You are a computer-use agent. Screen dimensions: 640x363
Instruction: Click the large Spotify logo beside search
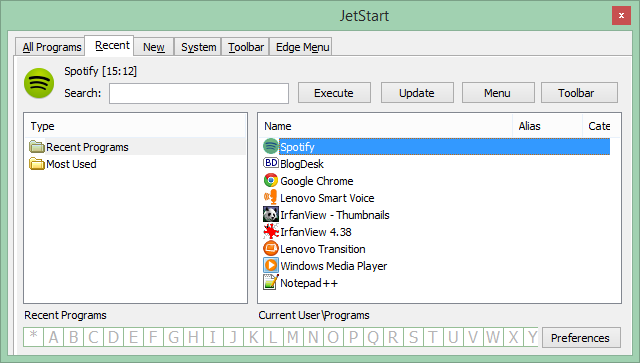[x=39, y=83]
